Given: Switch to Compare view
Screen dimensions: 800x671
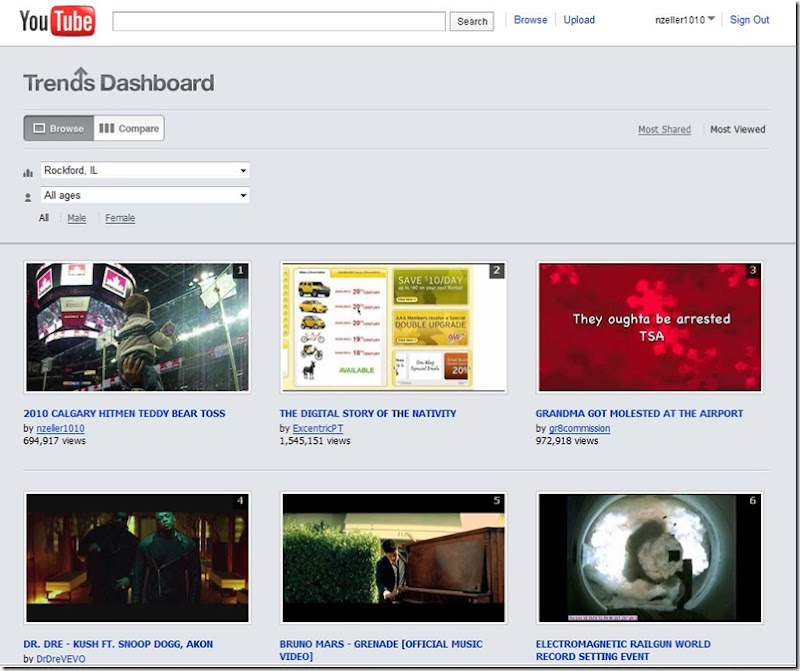Looking at the screenshot, I should point(129,128).
